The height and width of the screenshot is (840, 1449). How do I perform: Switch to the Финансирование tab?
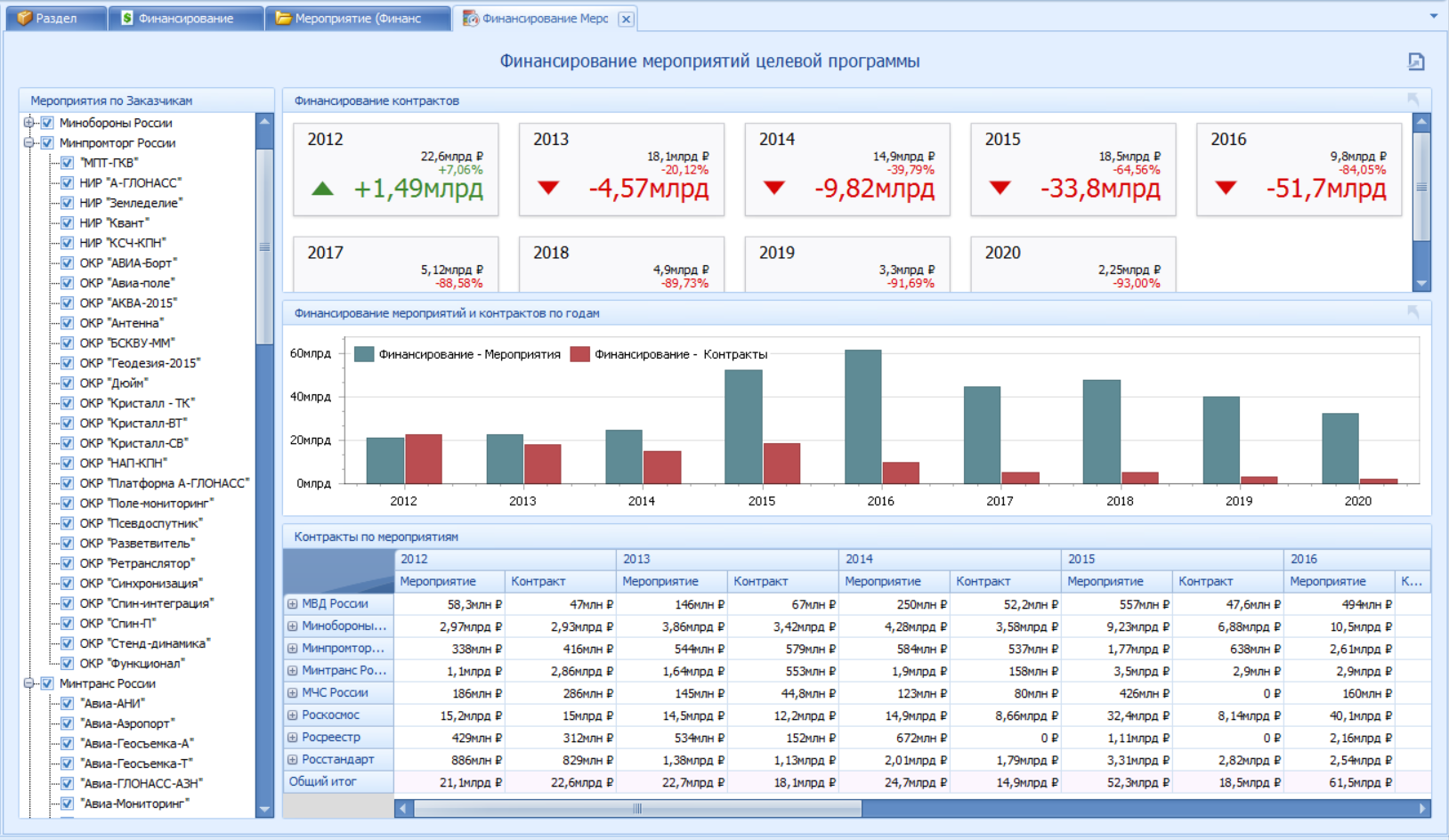point(185,19)
